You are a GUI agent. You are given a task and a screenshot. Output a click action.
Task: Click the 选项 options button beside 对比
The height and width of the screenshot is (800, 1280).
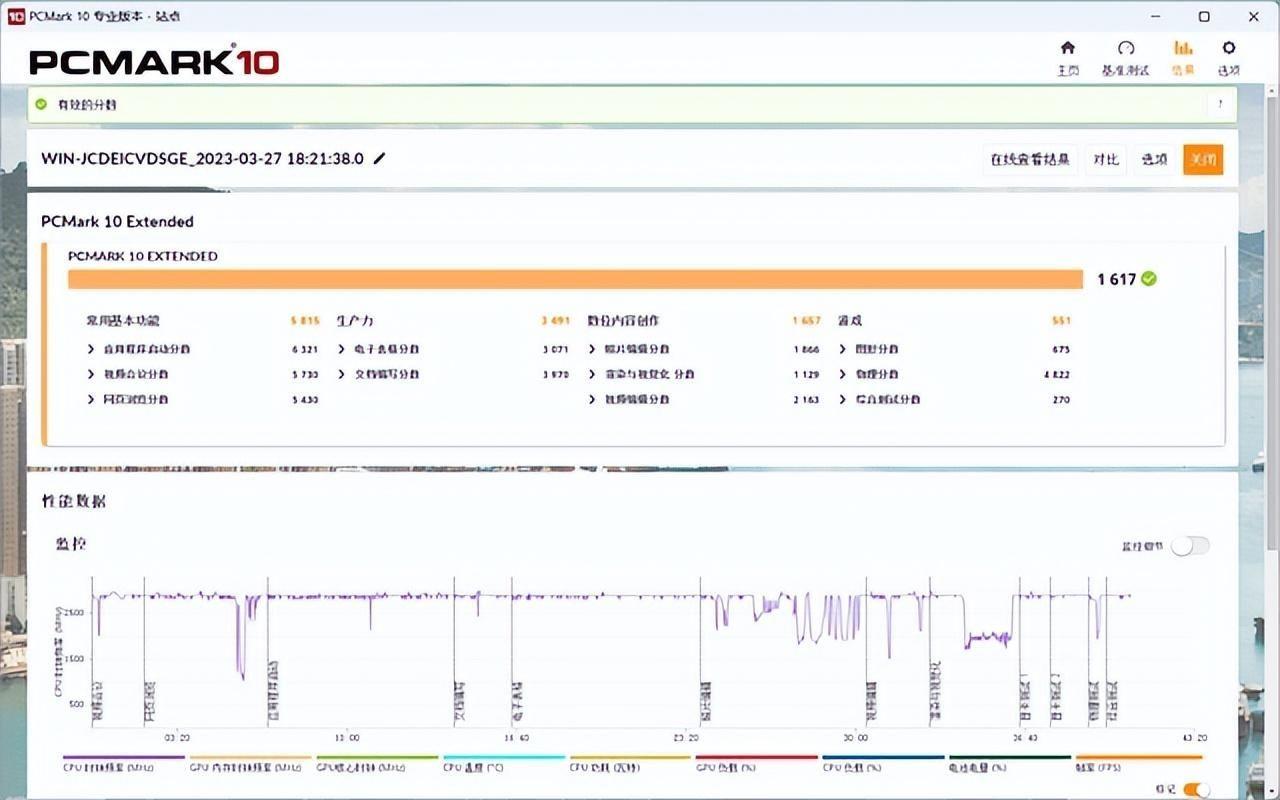[1155, 159]
